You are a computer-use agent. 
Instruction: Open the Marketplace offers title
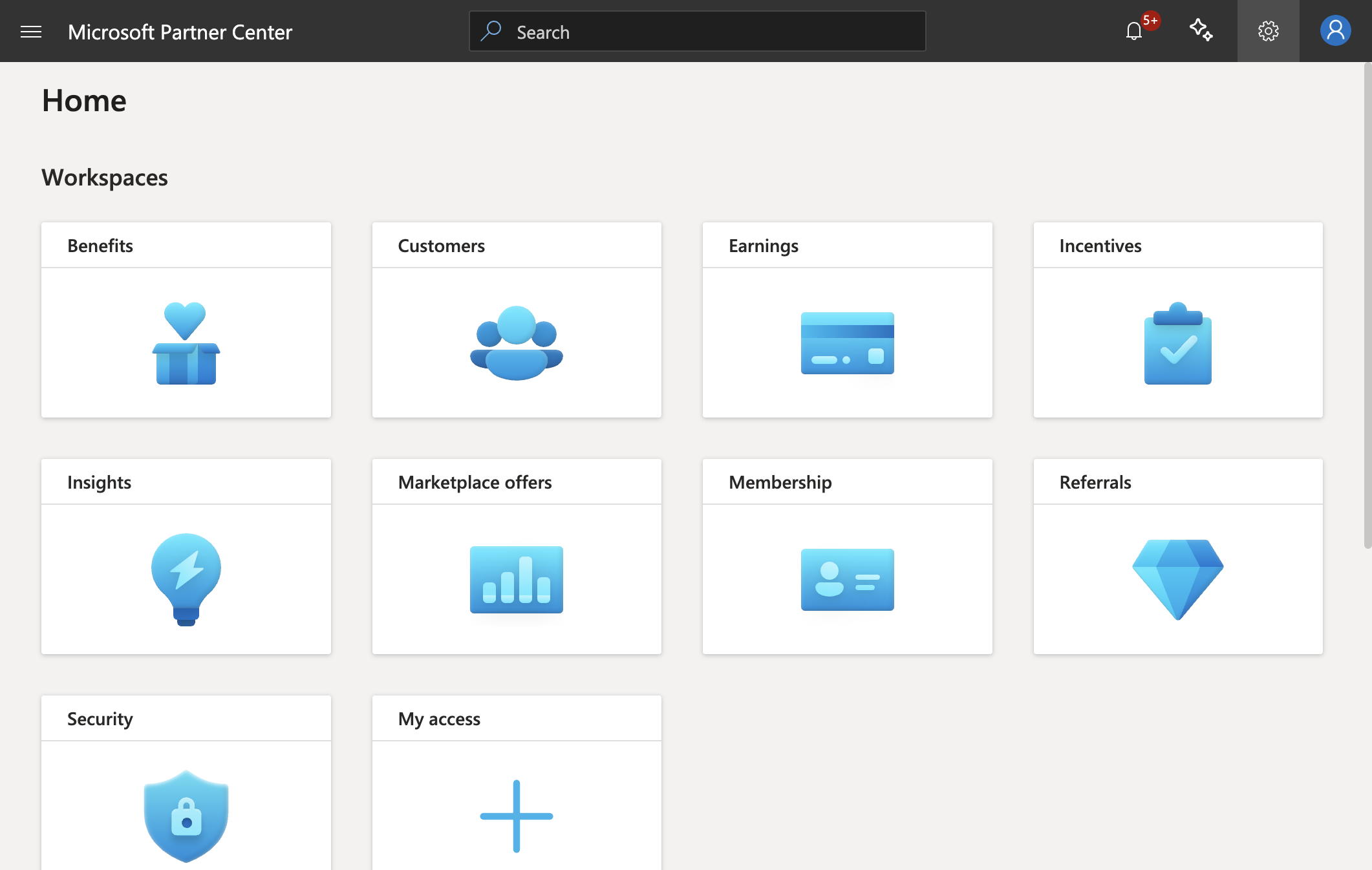coord(475,482)
